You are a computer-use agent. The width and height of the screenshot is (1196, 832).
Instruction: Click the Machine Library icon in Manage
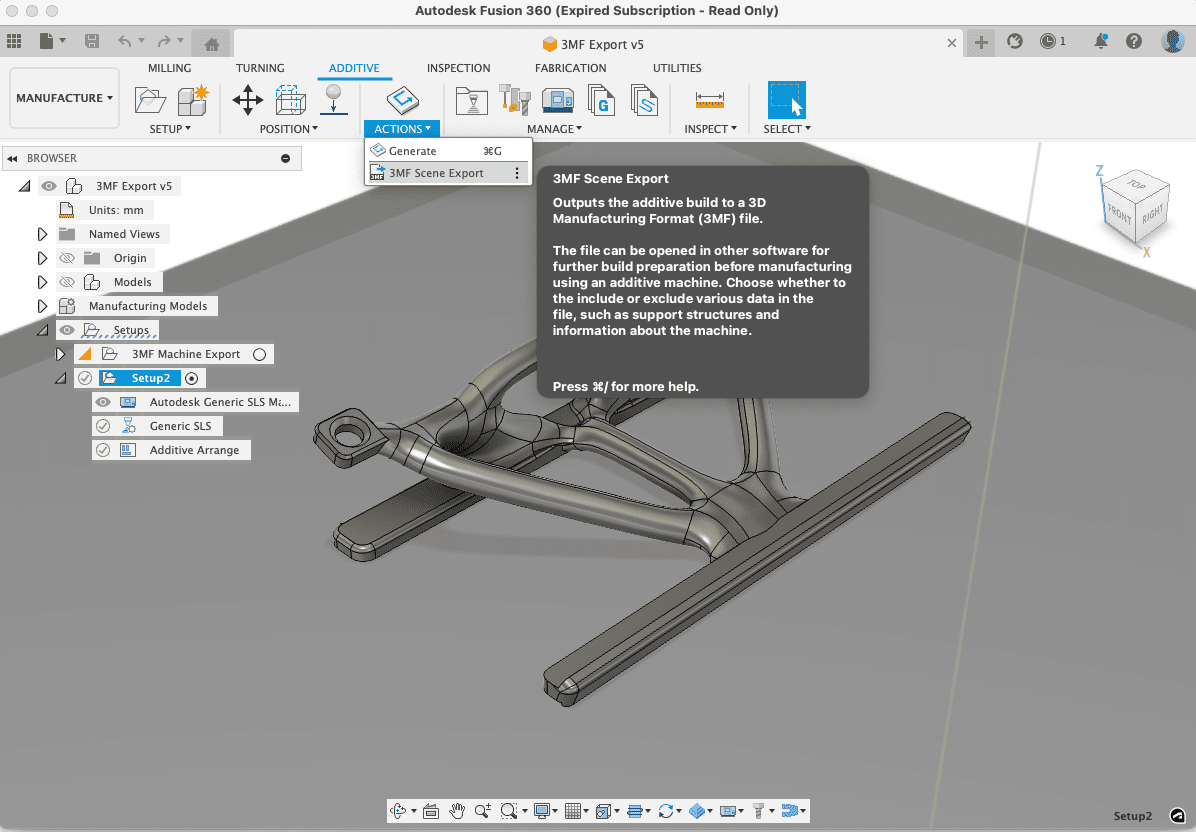point(557,100)
